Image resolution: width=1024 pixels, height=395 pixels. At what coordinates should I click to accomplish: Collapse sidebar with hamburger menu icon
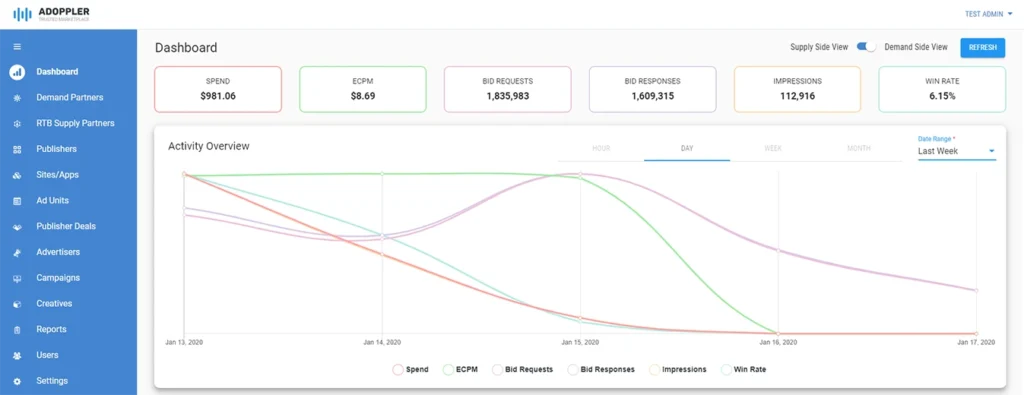(x=17, y=46)
